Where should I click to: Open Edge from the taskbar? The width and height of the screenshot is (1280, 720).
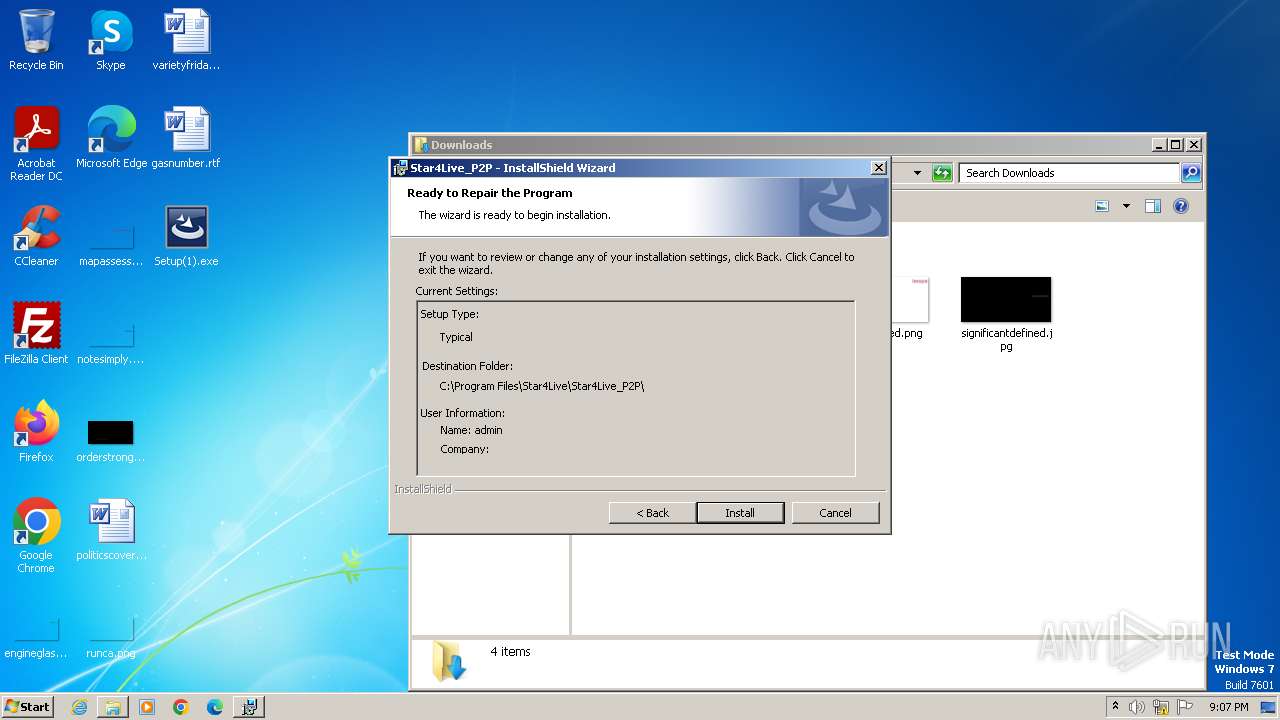pos(215,707)
